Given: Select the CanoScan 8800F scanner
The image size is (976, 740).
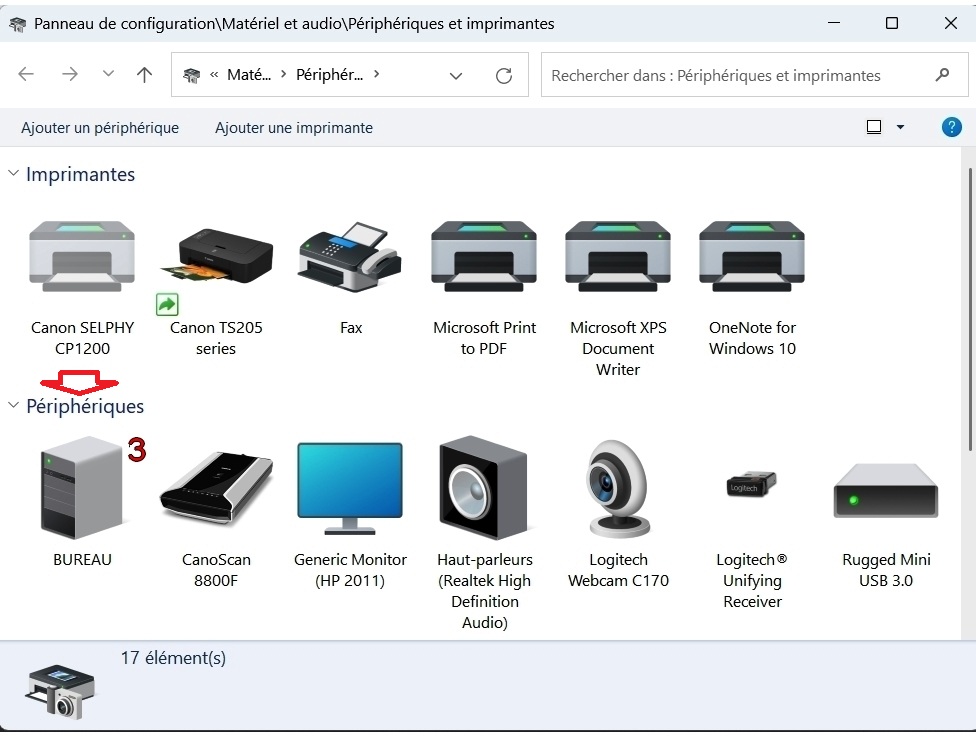Looking at the screenshot, I should (x=216, y=488).
